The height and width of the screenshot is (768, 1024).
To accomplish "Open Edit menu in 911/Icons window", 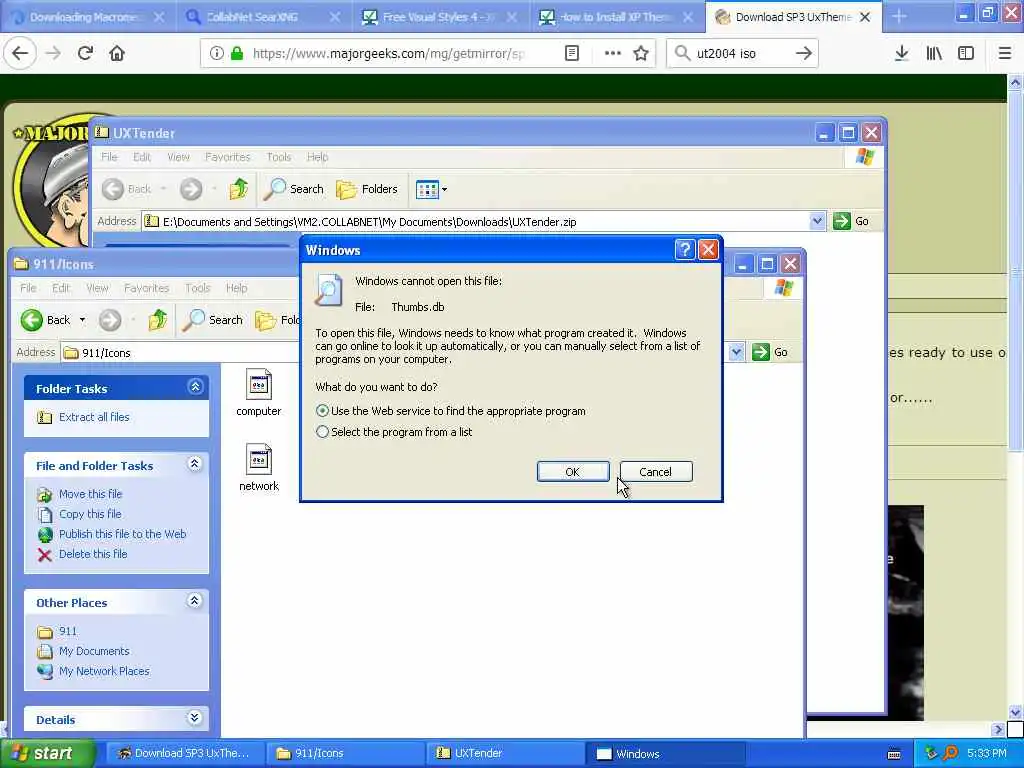I will click(x=61, y=288).
